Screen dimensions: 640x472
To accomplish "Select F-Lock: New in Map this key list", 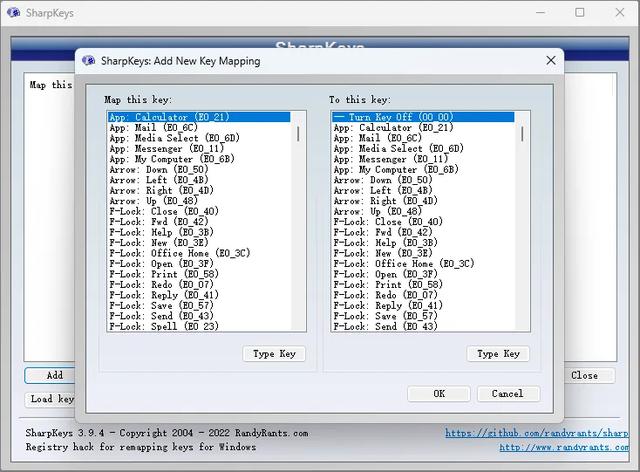I will click(199, 243).
